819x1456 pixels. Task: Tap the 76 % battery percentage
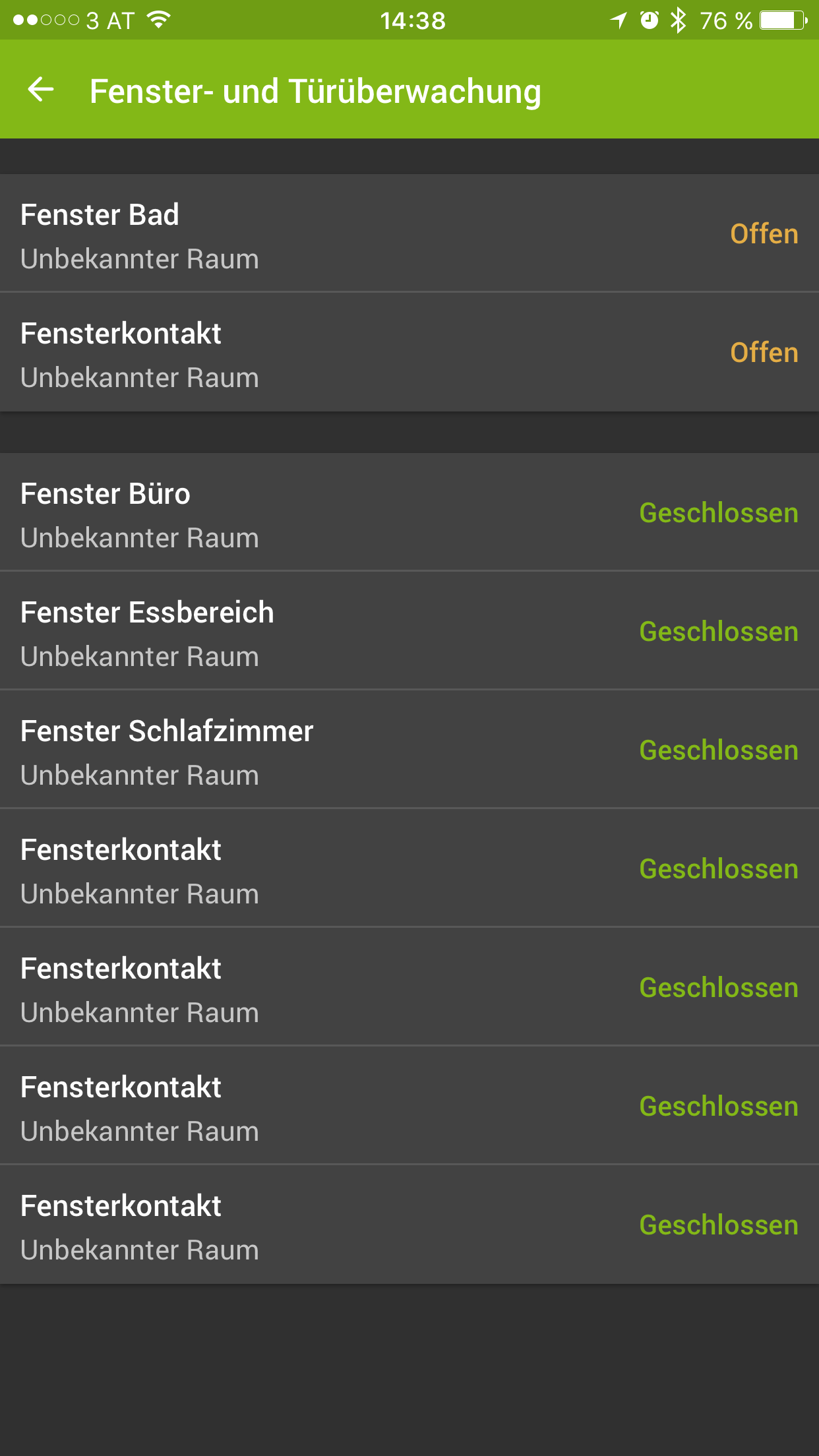pos(726,21)
